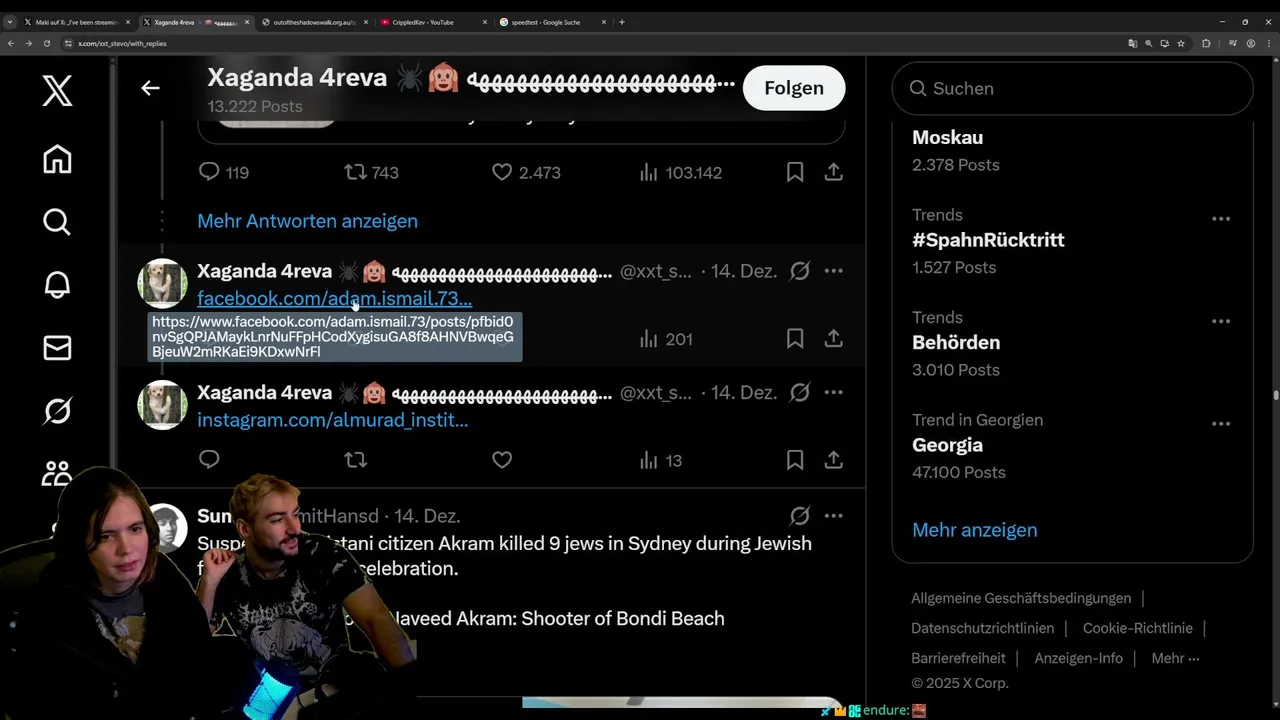Screen dimensions: 1280x720
Task: Bookmark this page with the star icon
Action: tap(1181, 43)
